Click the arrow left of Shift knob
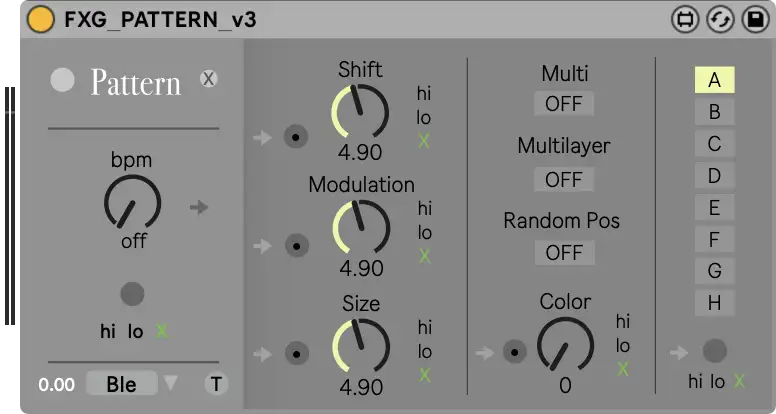The image size is (776, 414). [x=262, y=138]
